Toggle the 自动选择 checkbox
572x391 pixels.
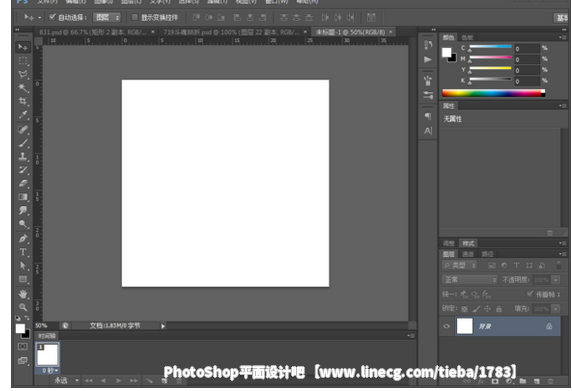point(53,17)
